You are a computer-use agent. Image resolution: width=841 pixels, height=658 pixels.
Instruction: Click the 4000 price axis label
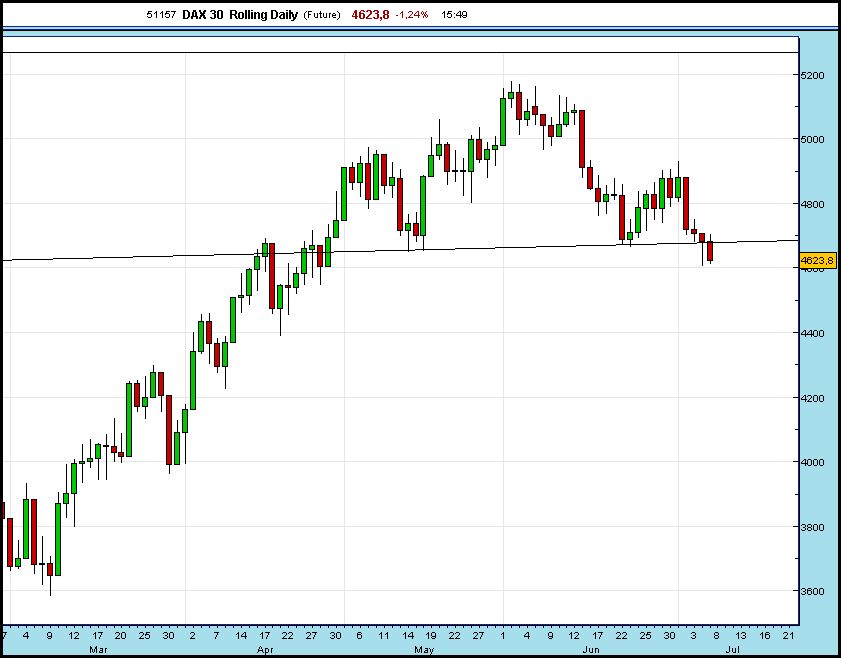[x=814, y=463]
